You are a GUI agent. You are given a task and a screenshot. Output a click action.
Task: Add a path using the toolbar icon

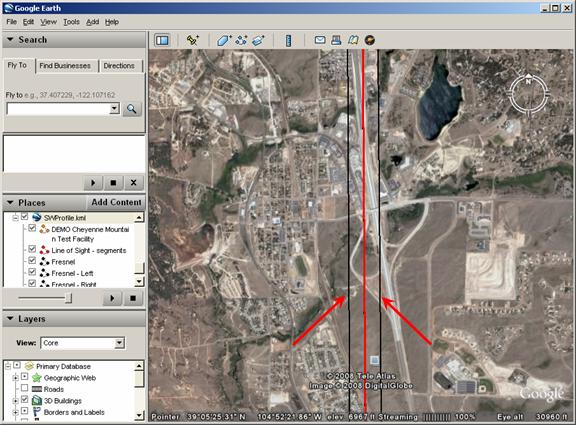(x=241, y=40)
